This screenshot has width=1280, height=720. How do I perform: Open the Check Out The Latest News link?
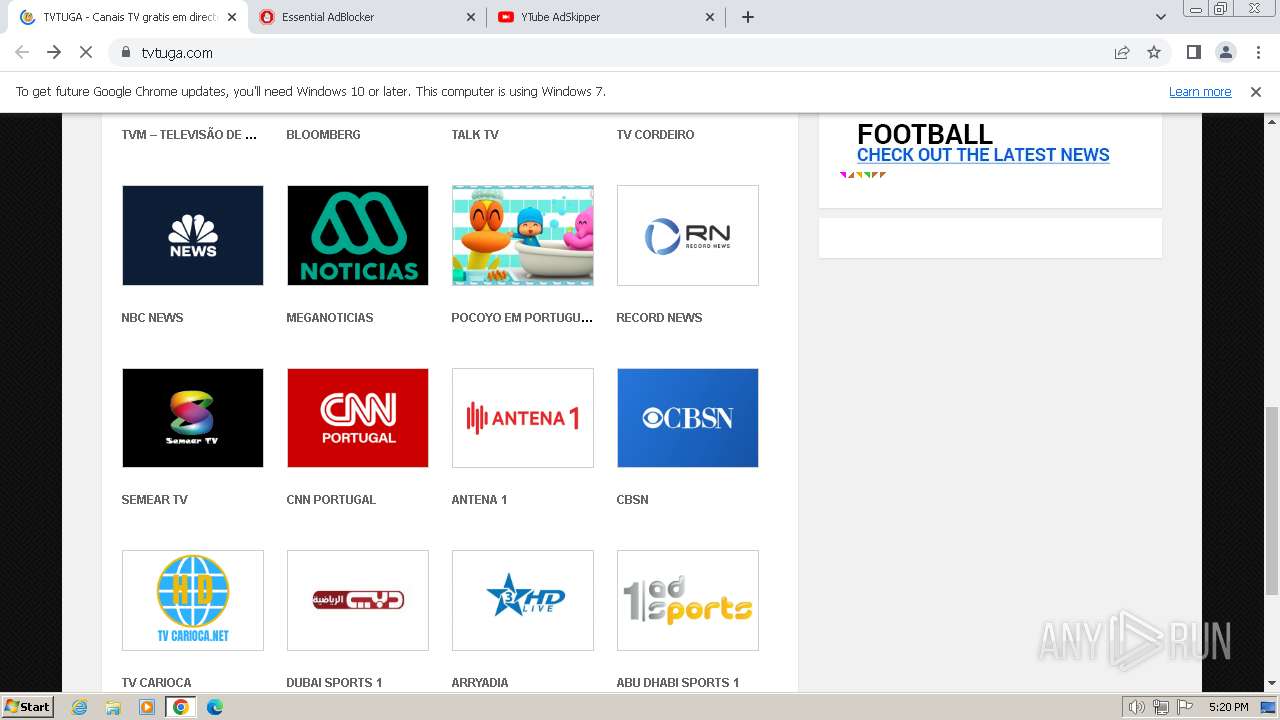[x=983, y=155]
